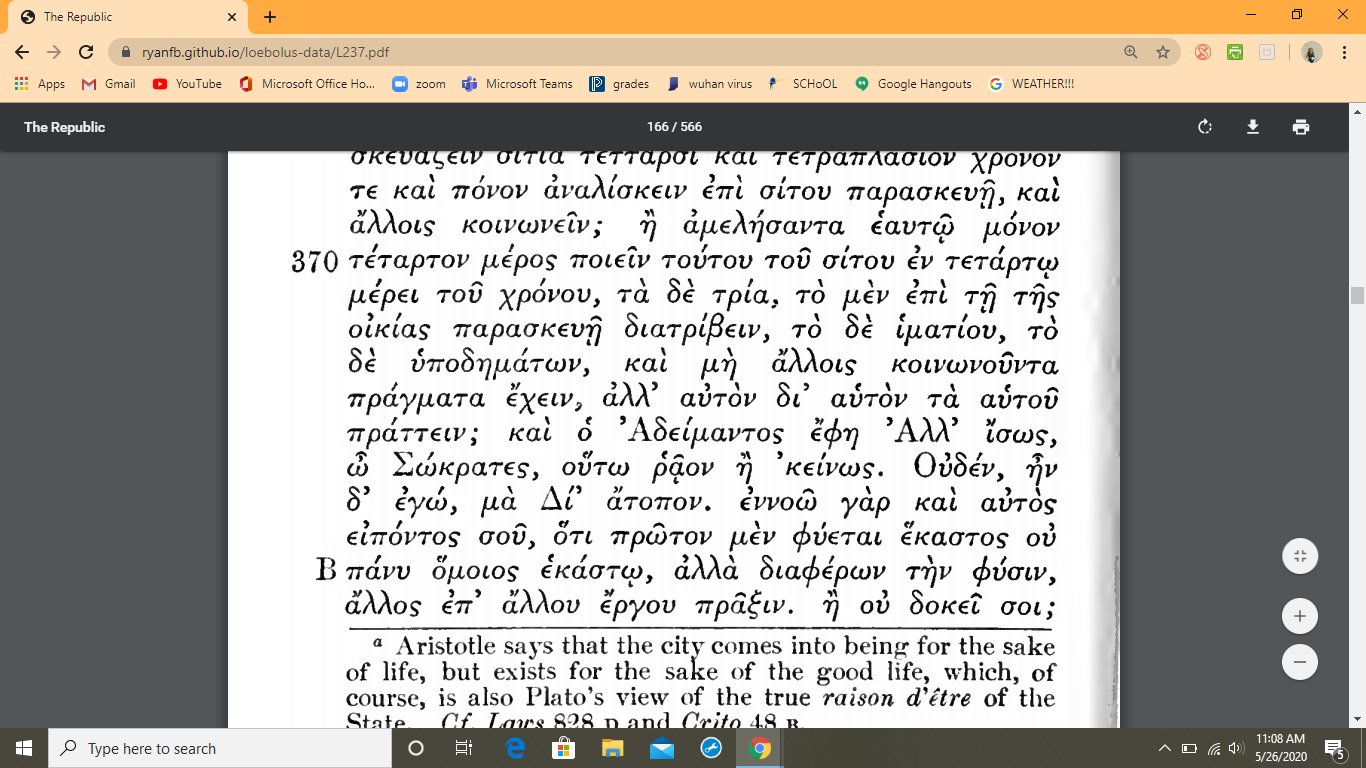
Task: Click green printer extension icon
Action: tap(1235, 52)
